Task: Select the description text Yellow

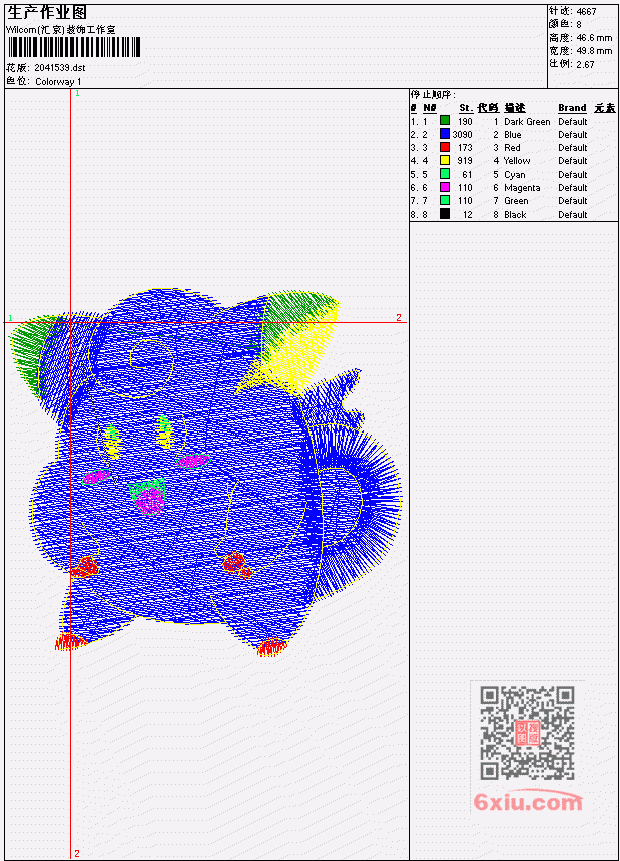Action: tap(517, 161)
